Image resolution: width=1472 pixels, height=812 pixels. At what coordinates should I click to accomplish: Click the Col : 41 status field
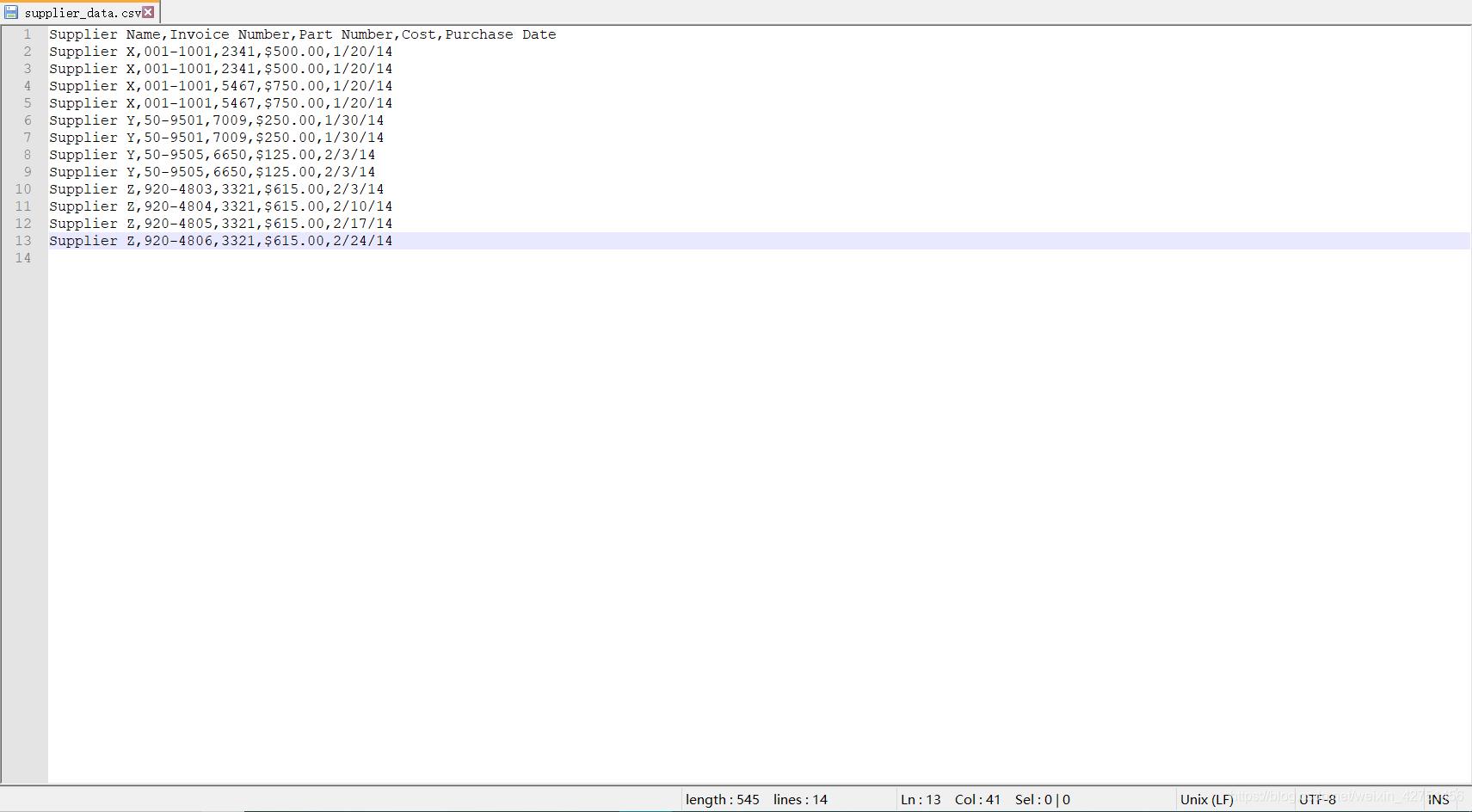click(977, 800)
